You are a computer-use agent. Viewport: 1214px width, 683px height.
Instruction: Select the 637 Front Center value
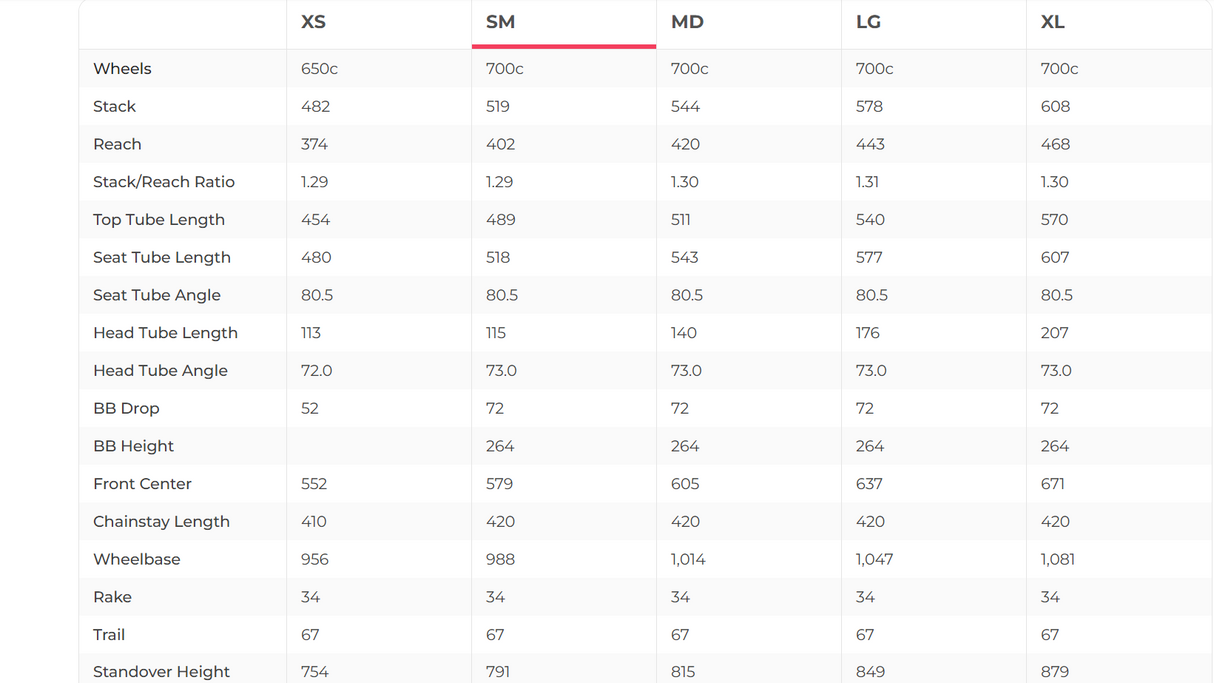pos(869,484)
